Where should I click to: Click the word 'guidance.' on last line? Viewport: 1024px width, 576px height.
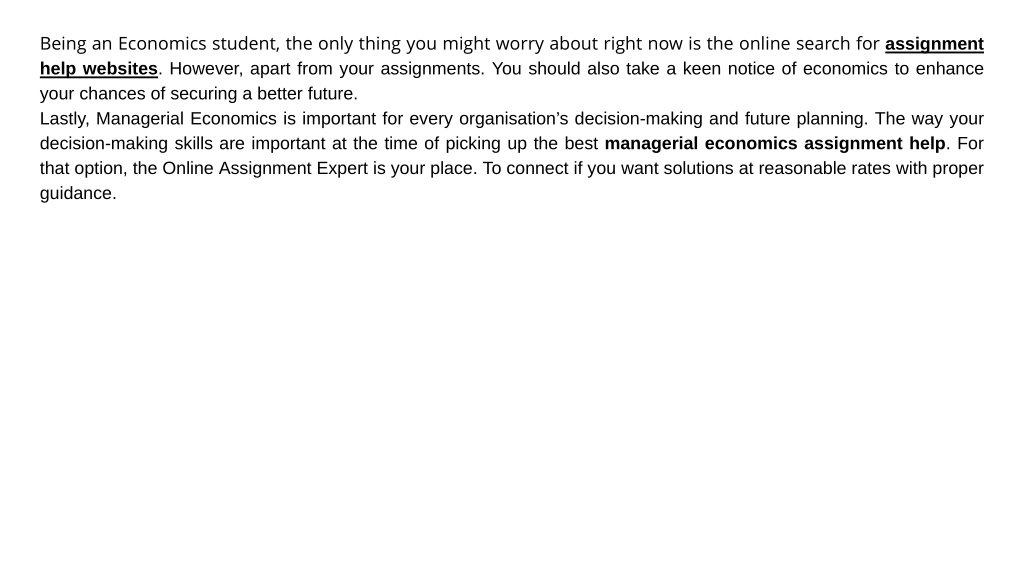pyautogui.click(x=78, y=193)
